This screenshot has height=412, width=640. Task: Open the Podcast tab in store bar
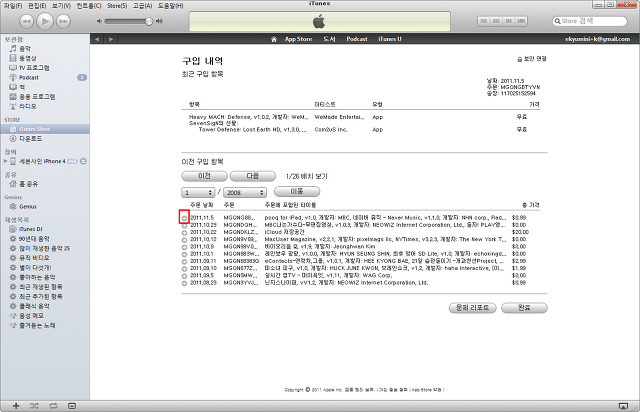[x=357, y=39]
